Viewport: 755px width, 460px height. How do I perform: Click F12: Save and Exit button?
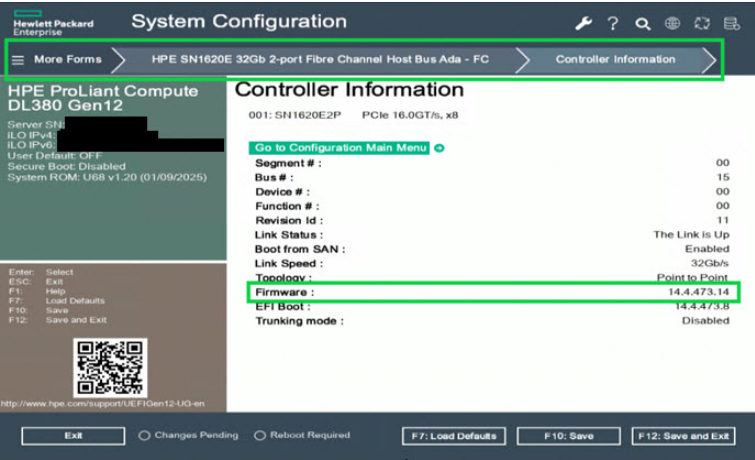coord(683,436)
